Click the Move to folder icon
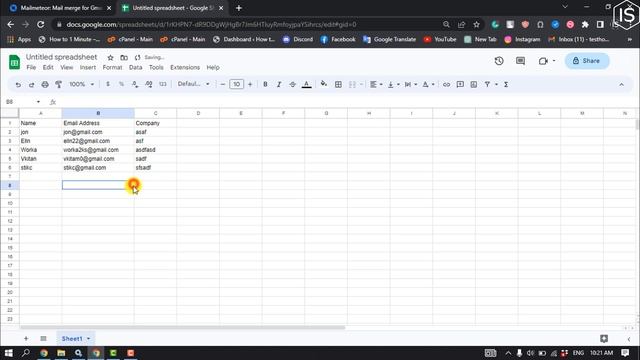Screen dimensions: 640x360 [x=124, y=58]
